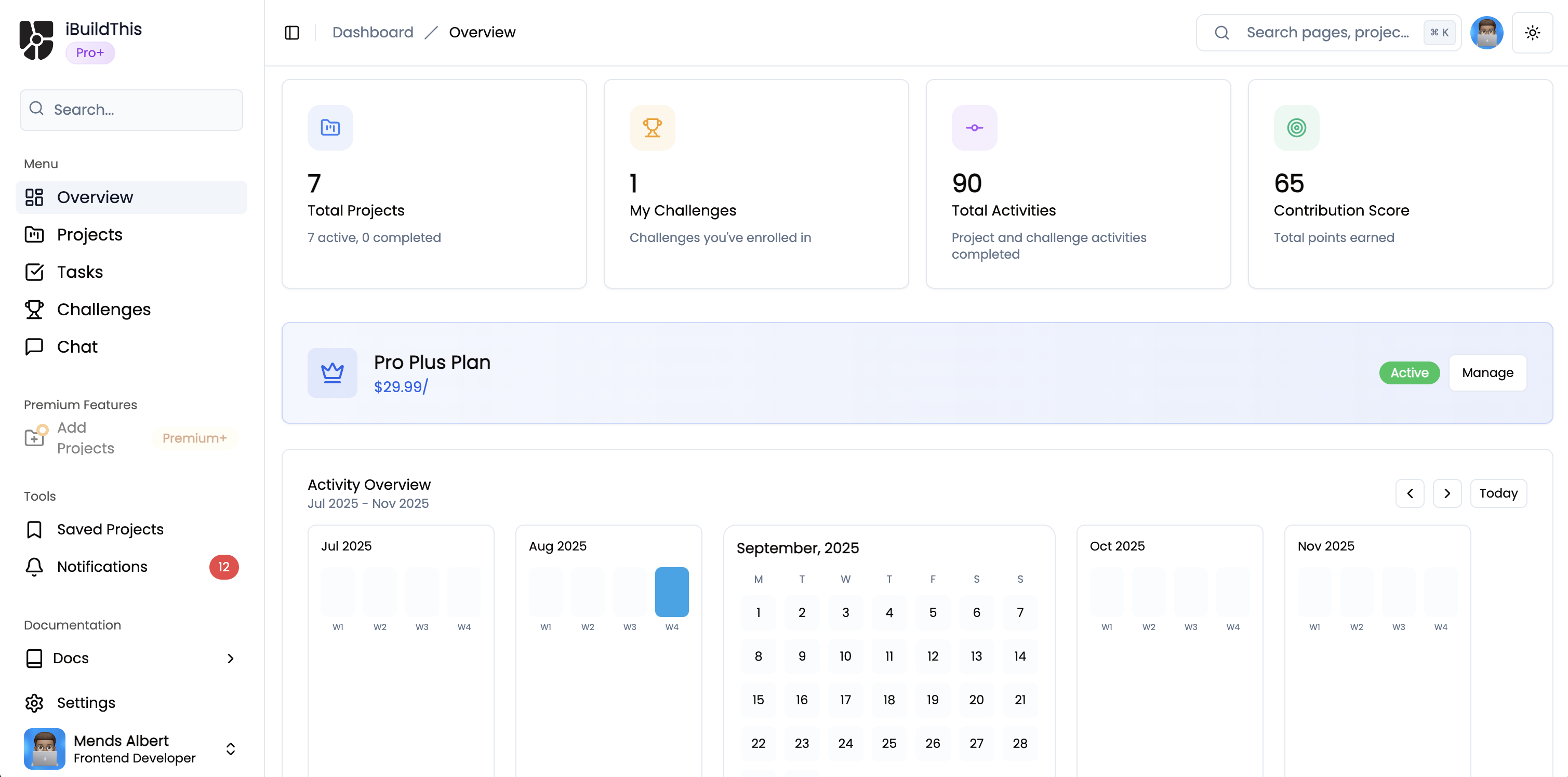Open Settings from the sidebar
Image resolution: width=1568 pixels, height=777 pixels.
[x=86, y=702]
